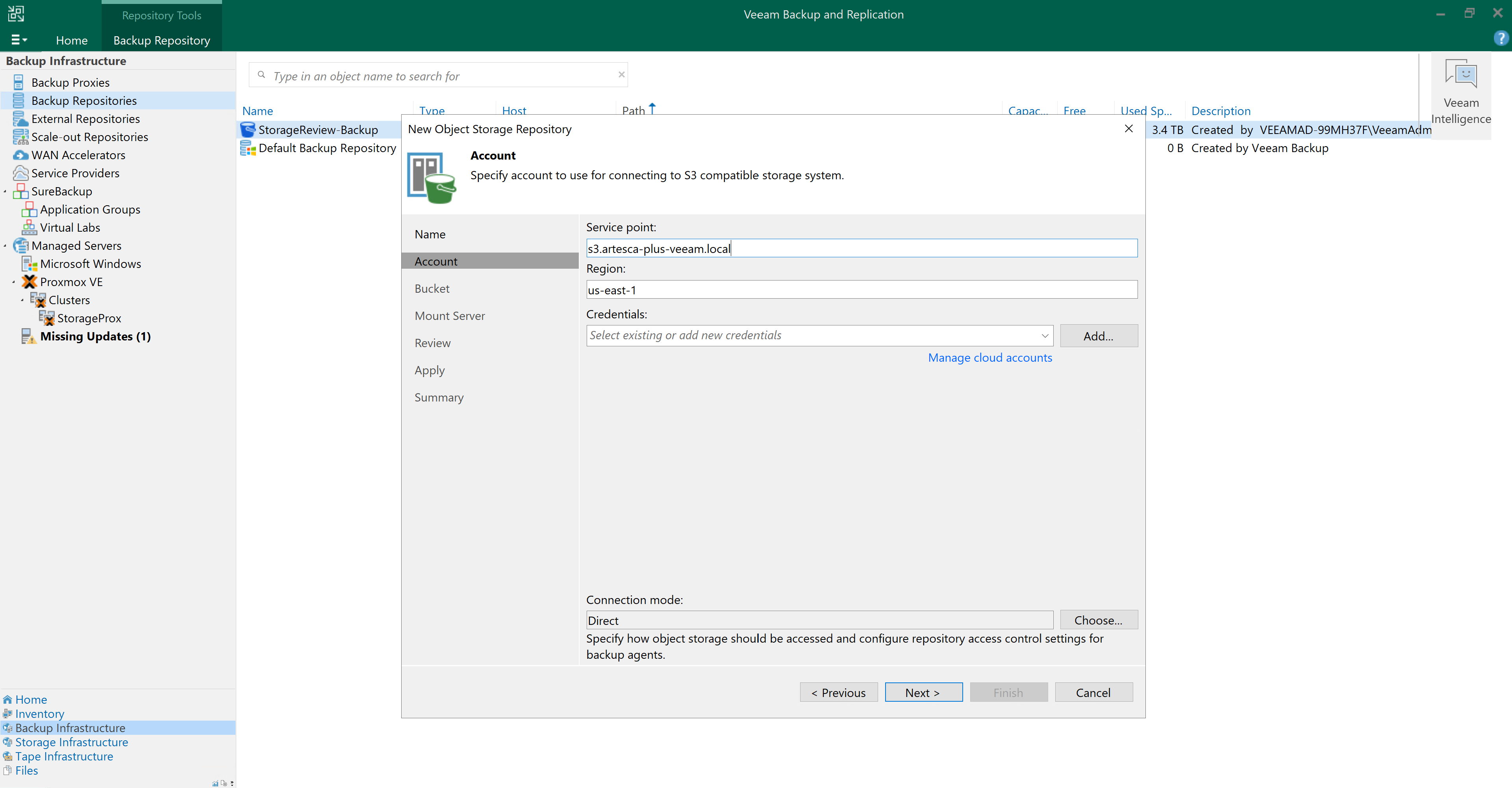Clear the search box with the X

click(x=621, y=74)
